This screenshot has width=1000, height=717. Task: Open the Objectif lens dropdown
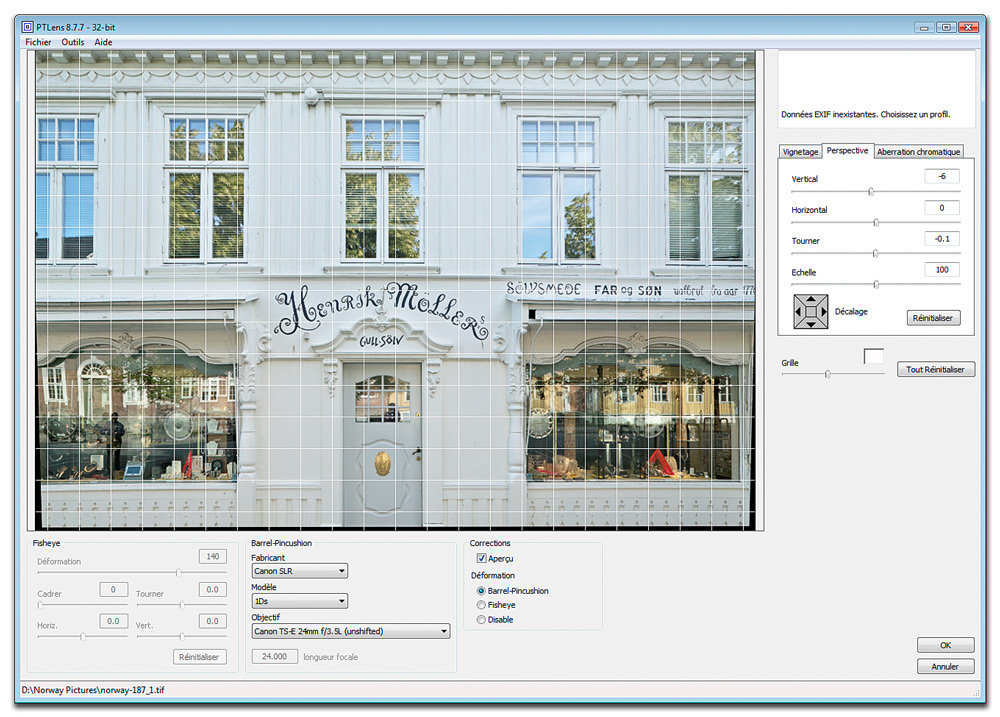coord(351,631)
